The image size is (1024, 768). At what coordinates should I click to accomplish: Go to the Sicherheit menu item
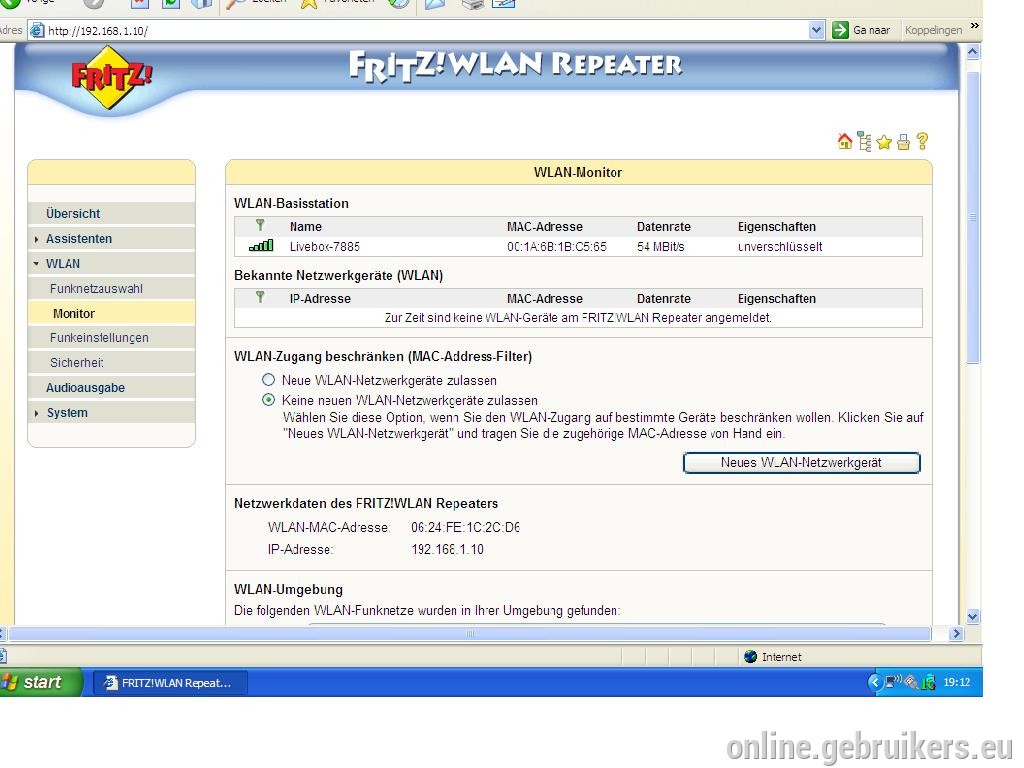[x=77, y=362]
